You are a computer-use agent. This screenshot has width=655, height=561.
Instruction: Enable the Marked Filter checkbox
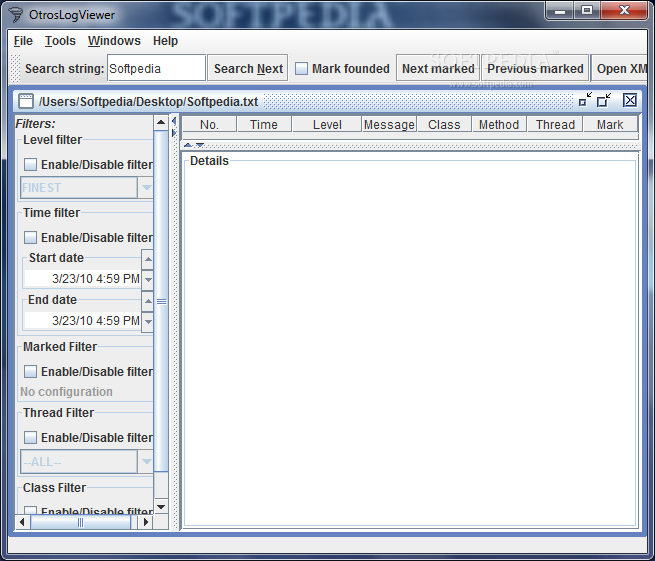pos(30,371)
